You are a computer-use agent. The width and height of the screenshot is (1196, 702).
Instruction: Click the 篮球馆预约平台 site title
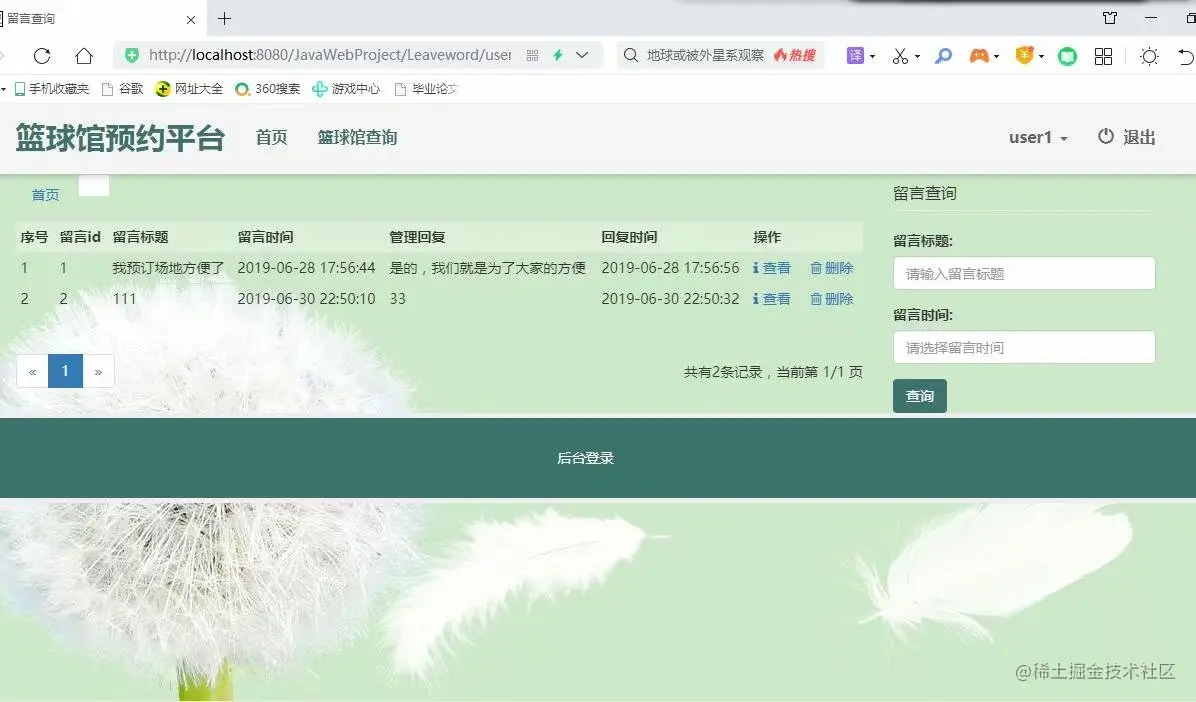point(121,137)
